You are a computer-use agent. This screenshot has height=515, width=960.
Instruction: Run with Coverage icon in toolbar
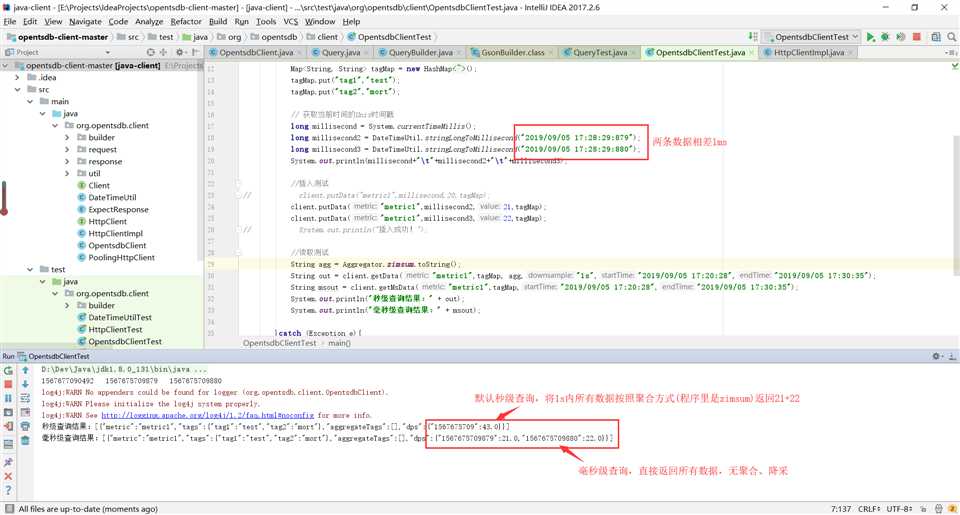(x=901, y=37)
